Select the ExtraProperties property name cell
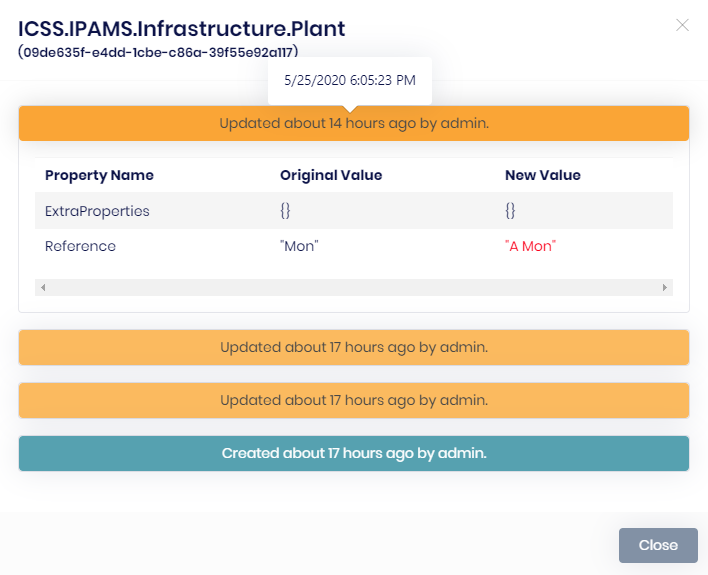 [x=97, y=211]
